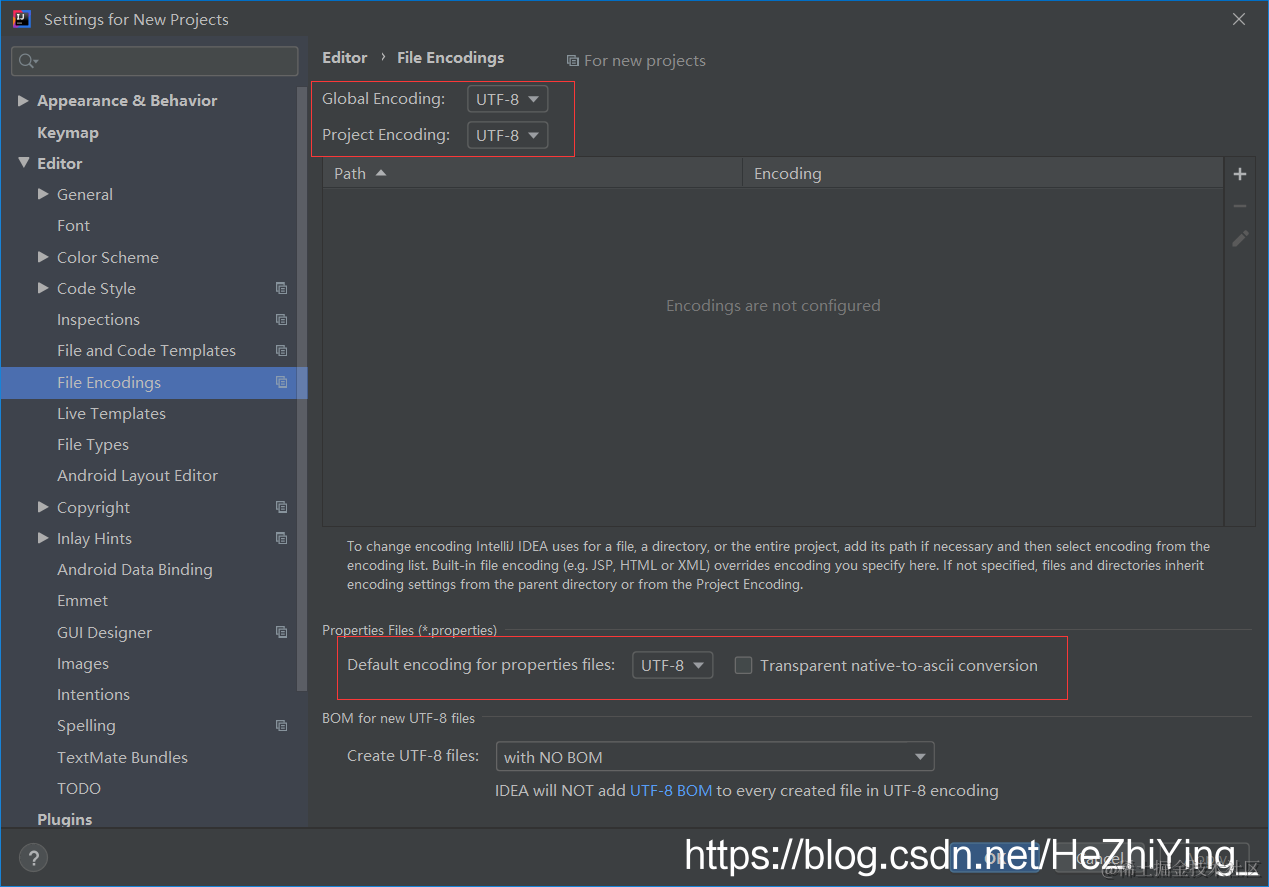Open the Project Encoding dropdown
The width and height of the screenshot is (1269, 887).
click(x=507, y=135)
